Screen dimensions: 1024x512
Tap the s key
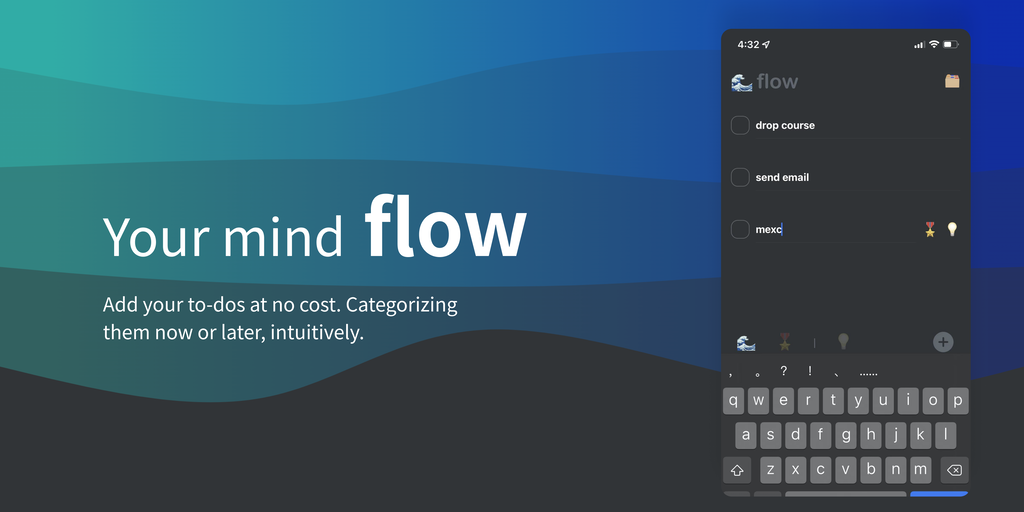click(771, 435)
